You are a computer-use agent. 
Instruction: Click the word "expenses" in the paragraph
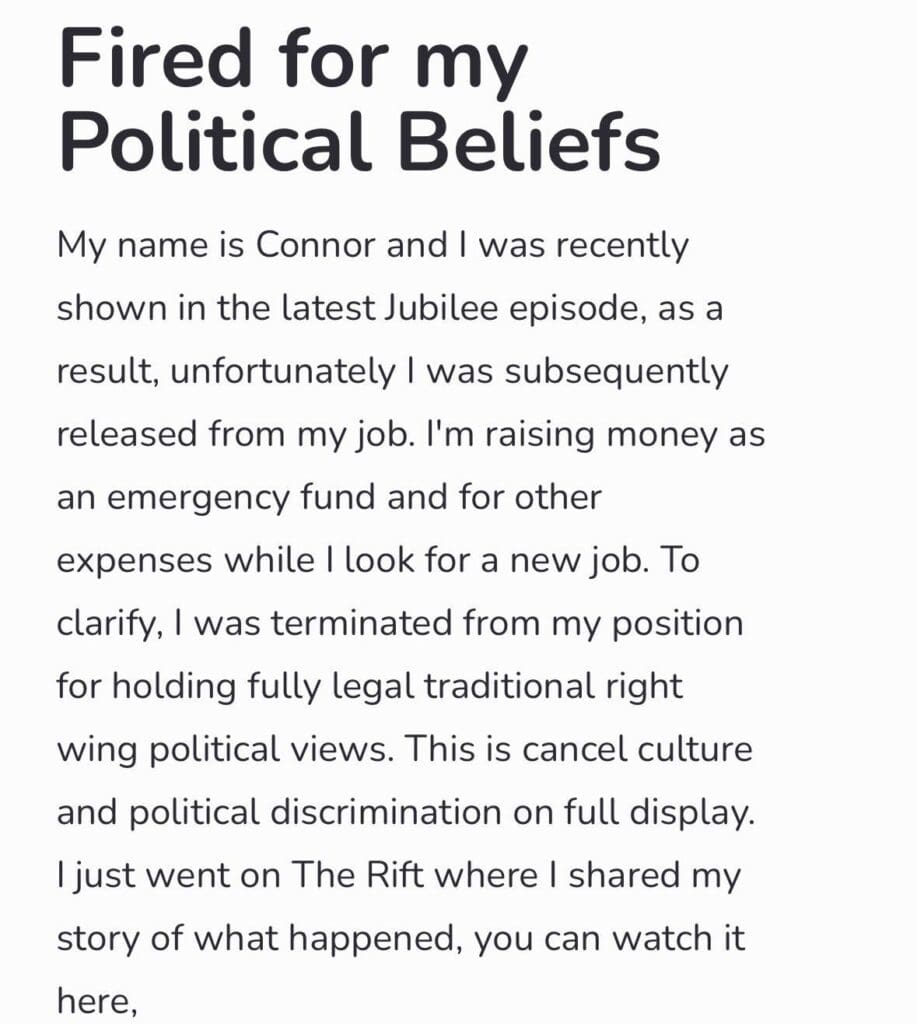(134, 561)
